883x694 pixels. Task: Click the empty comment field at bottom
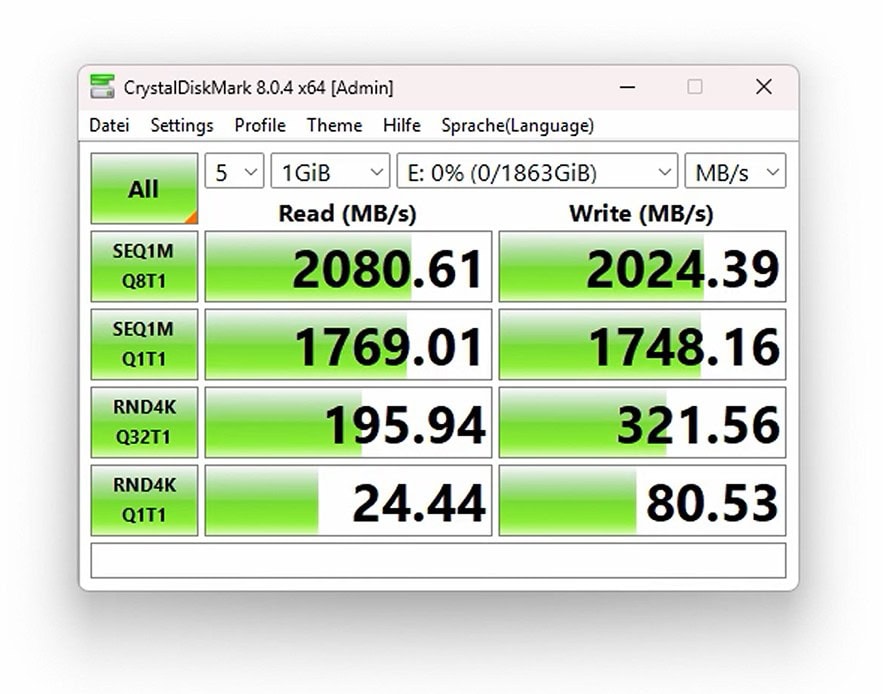[438, 560]
